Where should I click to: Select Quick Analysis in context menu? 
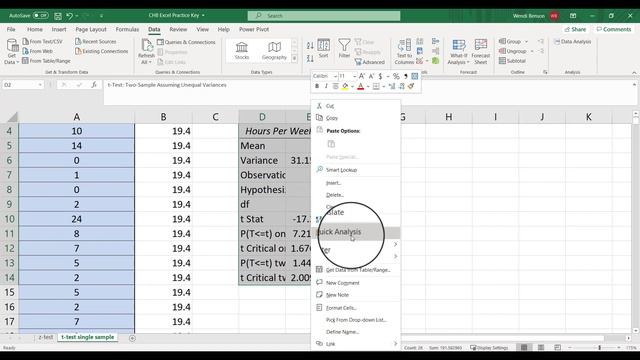(355, 232)
